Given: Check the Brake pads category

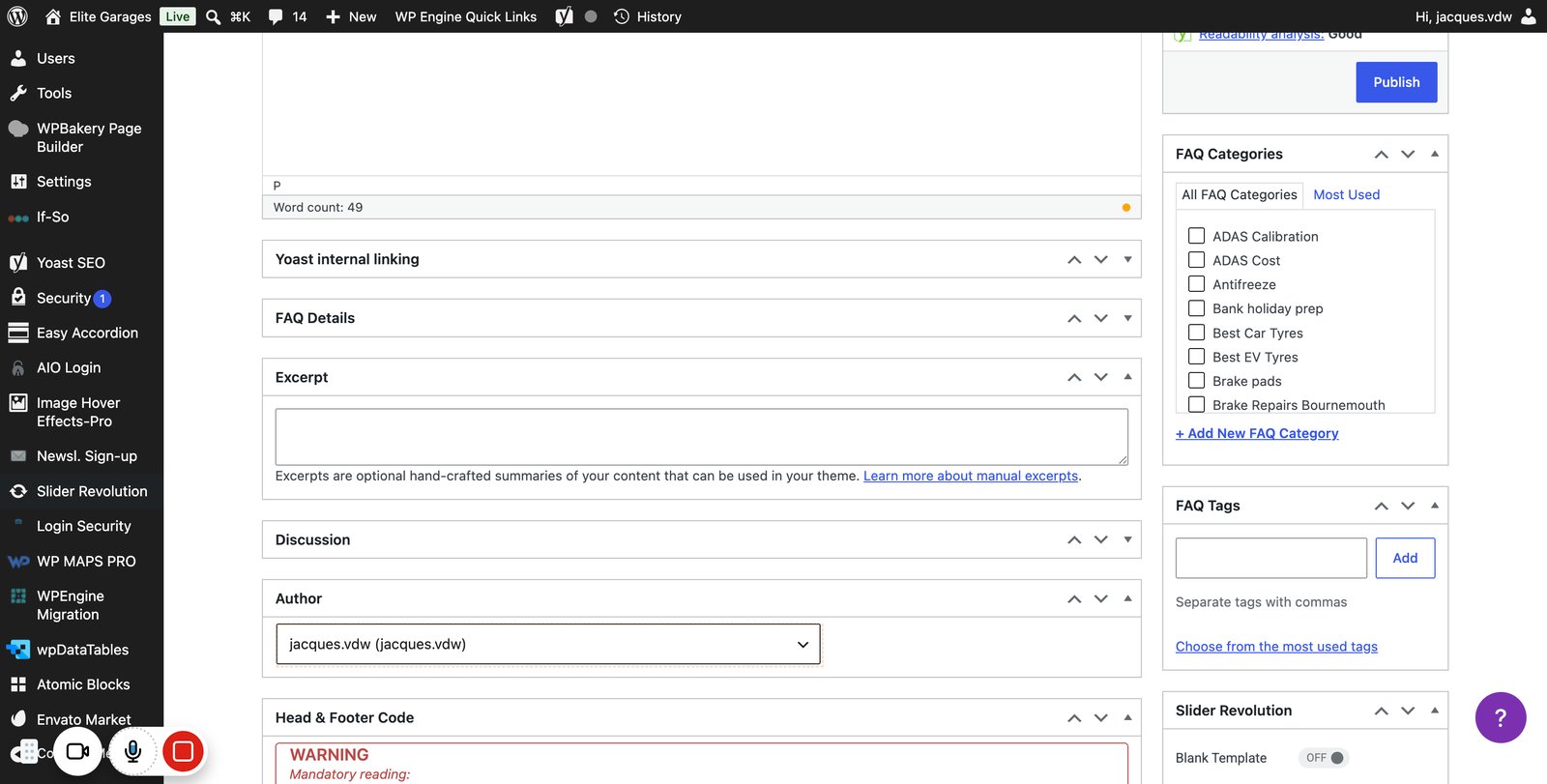Looking at the screenshot, I should (x=1196, y=381).
